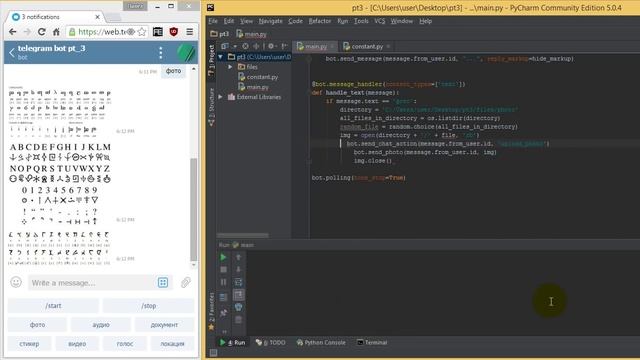Click the main.py breadcrumb

pos(251,34)
